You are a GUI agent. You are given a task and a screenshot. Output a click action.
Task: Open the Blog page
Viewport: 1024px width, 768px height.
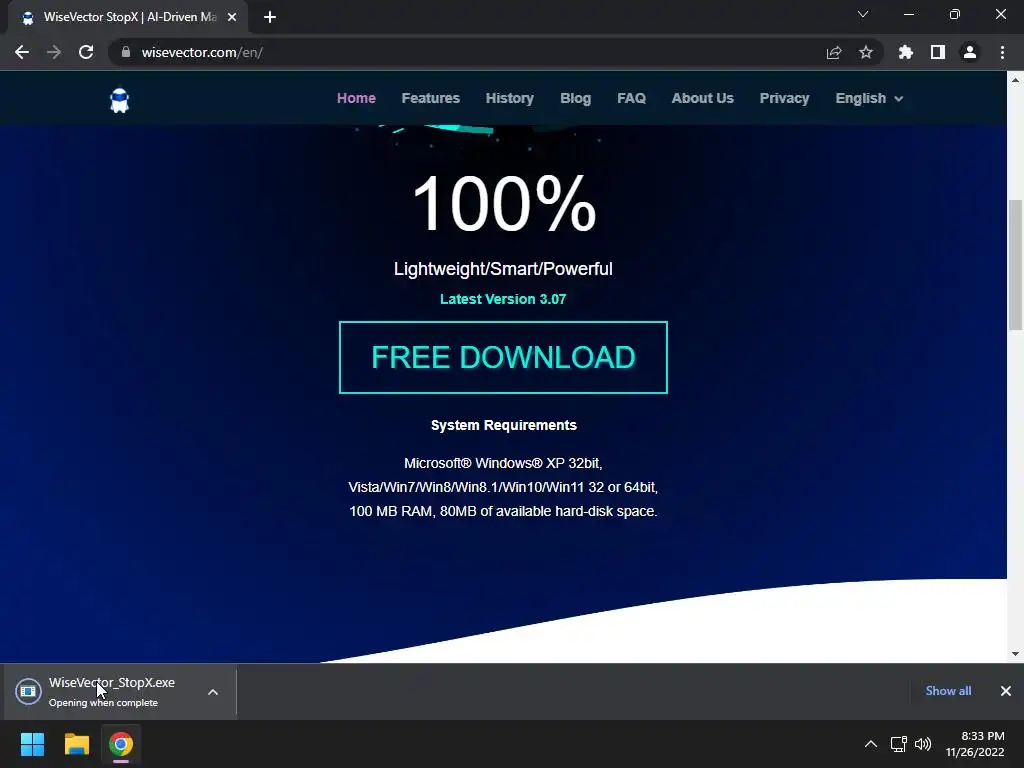[x=575, y=98]
